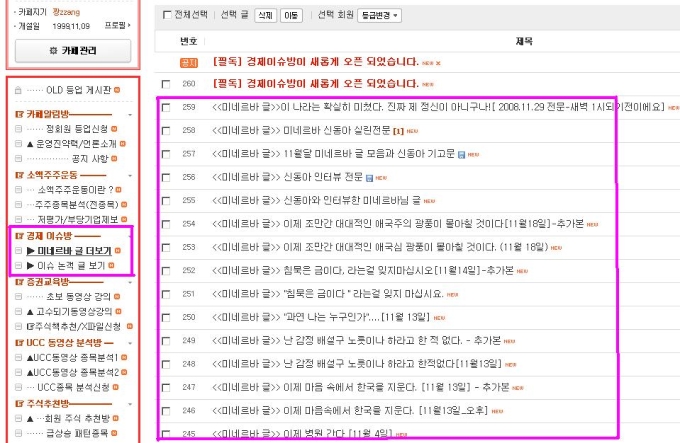Screen dimensions: 680x443
Task: Click board icon beside 이슈 논객 글 보기
Action: point(18,266)
